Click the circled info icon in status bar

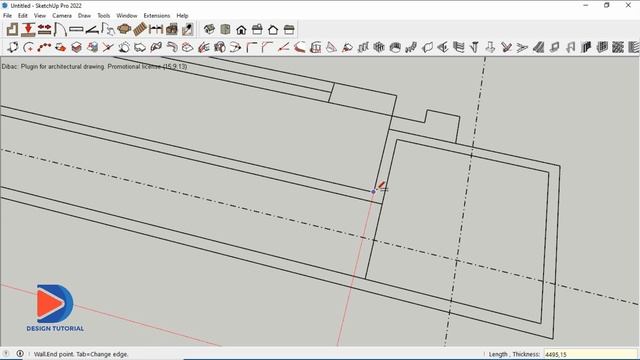(20, 353)
